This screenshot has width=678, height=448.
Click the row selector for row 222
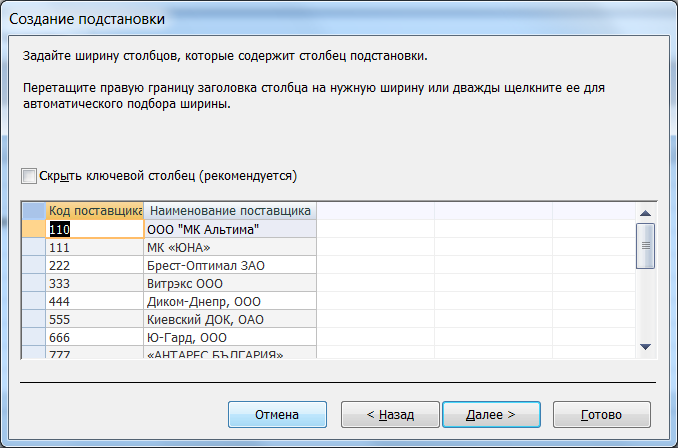tap(34, 266)
